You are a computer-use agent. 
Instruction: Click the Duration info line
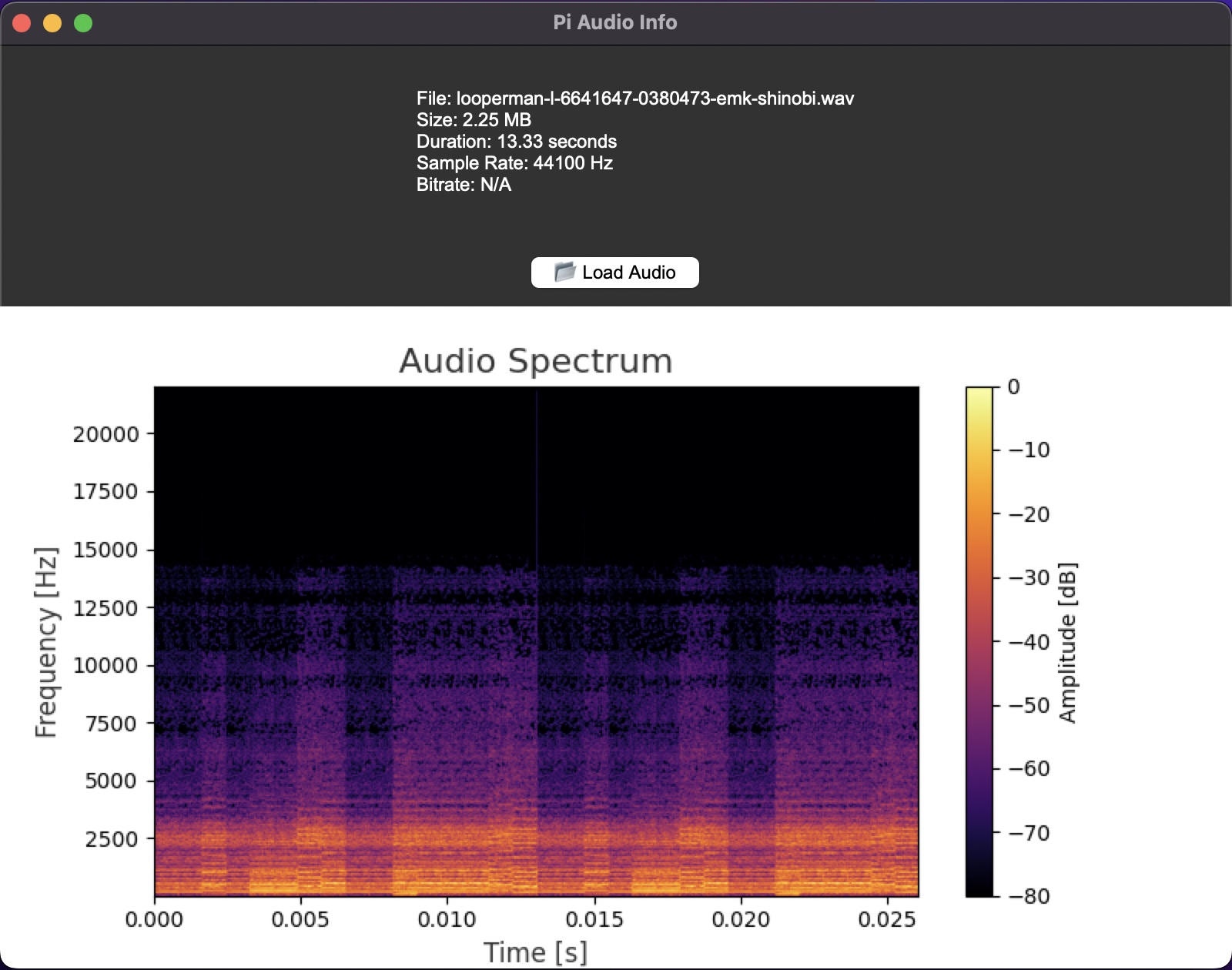[x=516, y=142]
